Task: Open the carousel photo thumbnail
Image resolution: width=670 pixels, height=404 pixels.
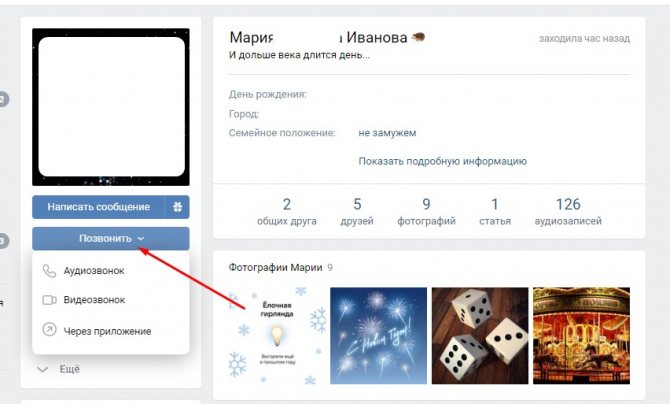Action: pos(581,336)
